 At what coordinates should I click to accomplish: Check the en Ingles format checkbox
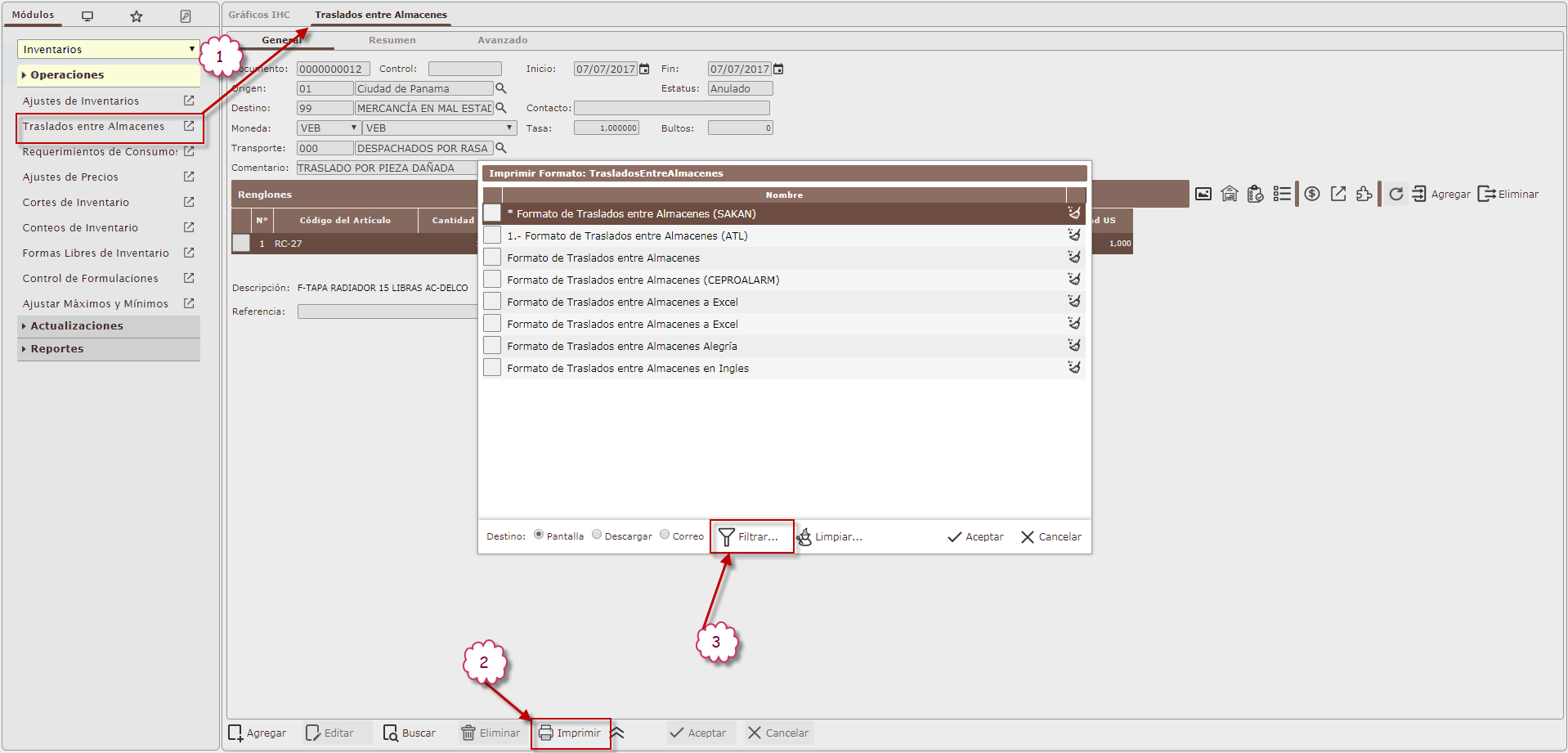point(492,367)
